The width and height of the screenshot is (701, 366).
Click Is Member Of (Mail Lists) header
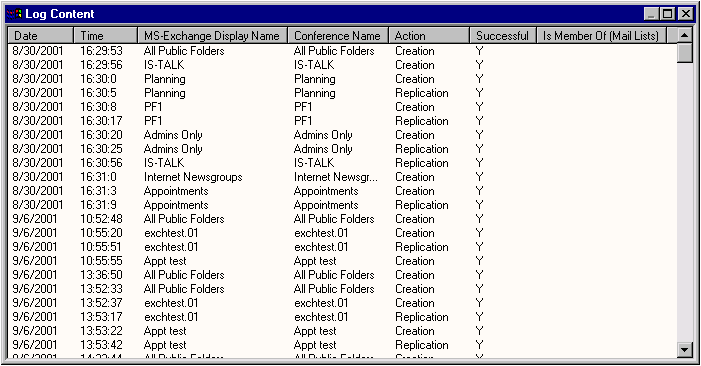point(601,35)
